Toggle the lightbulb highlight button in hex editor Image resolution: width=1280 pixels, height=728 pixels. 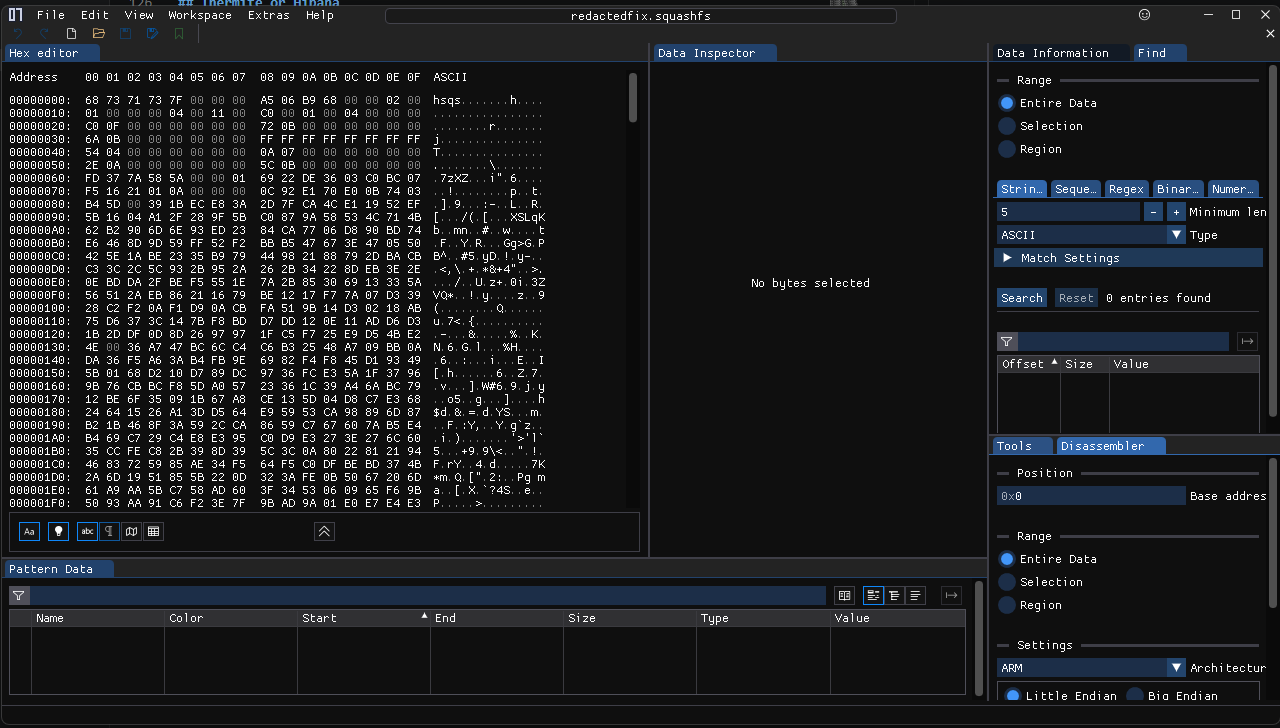coord(58,532)
